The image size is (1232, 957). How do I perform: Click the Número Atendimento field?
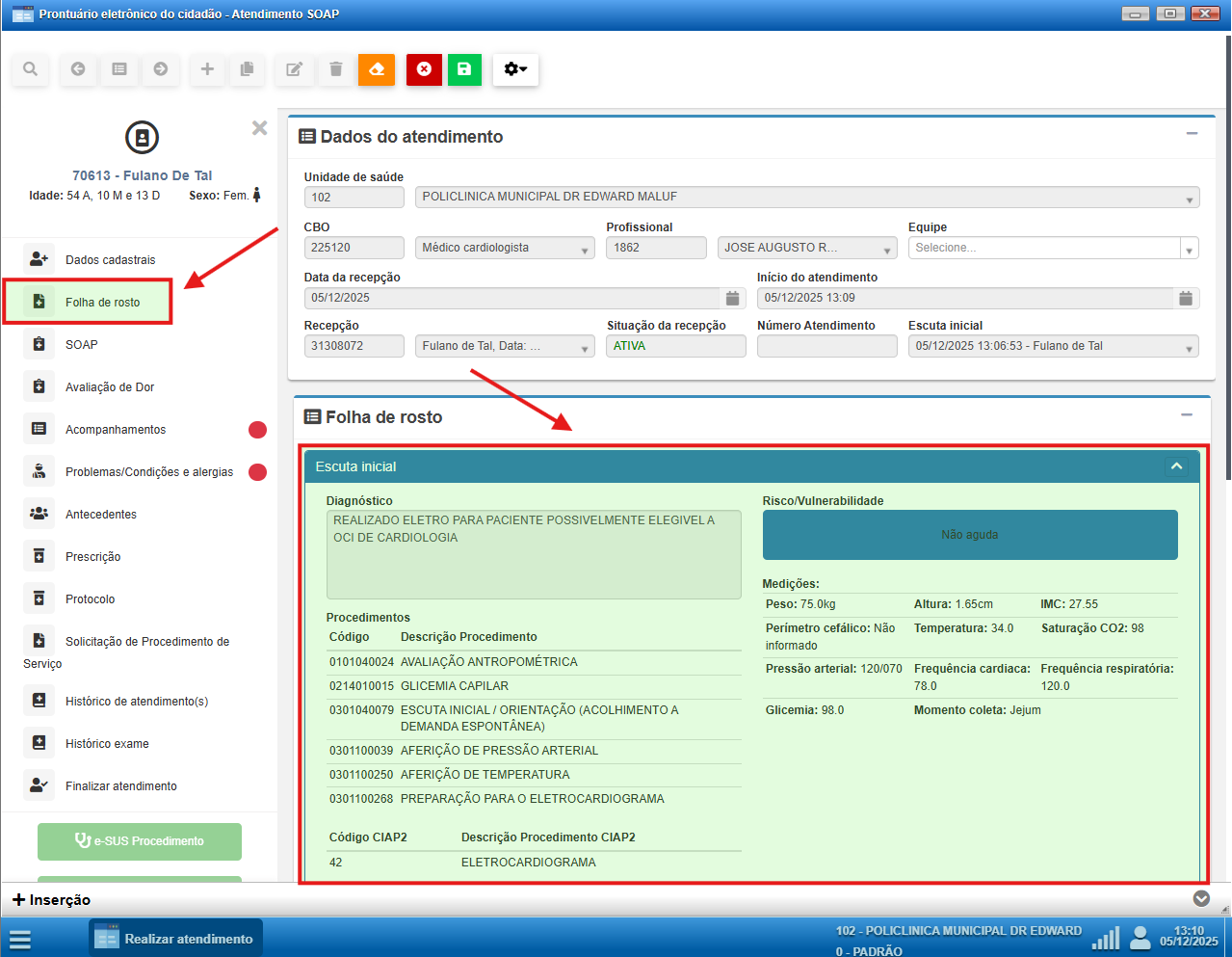click(826, 346)
